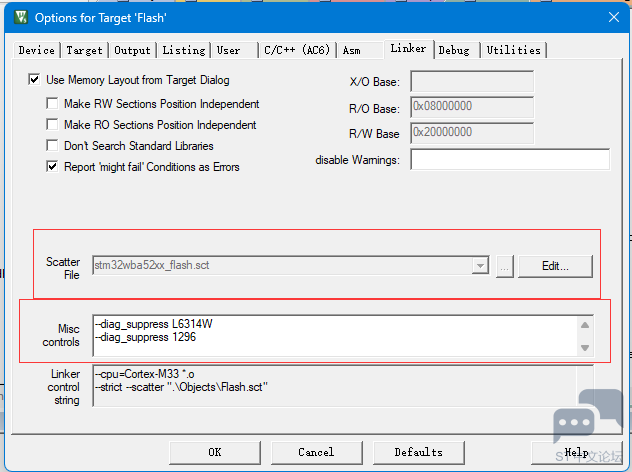This screenshot has width=632, height=472.
Task: Expand the Scatter File dropdown arrow
Action: pos(480,266)
